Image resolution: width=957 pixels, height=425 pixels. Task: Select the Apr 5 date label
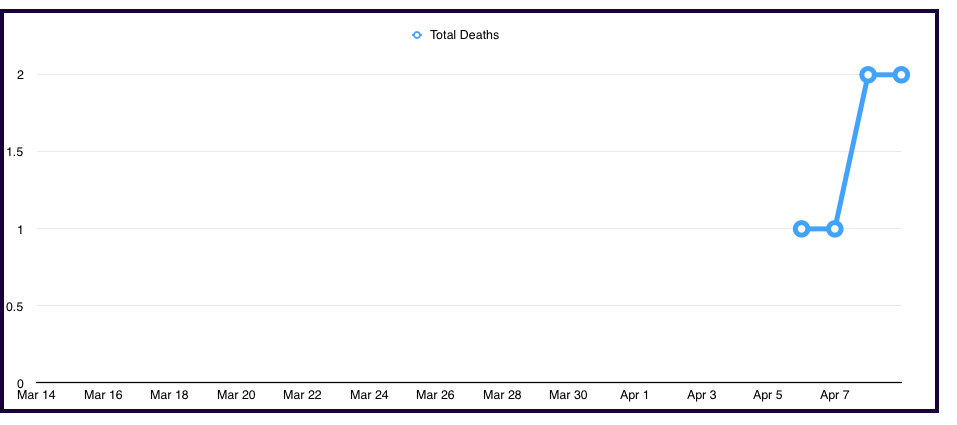tap(768, 395)
